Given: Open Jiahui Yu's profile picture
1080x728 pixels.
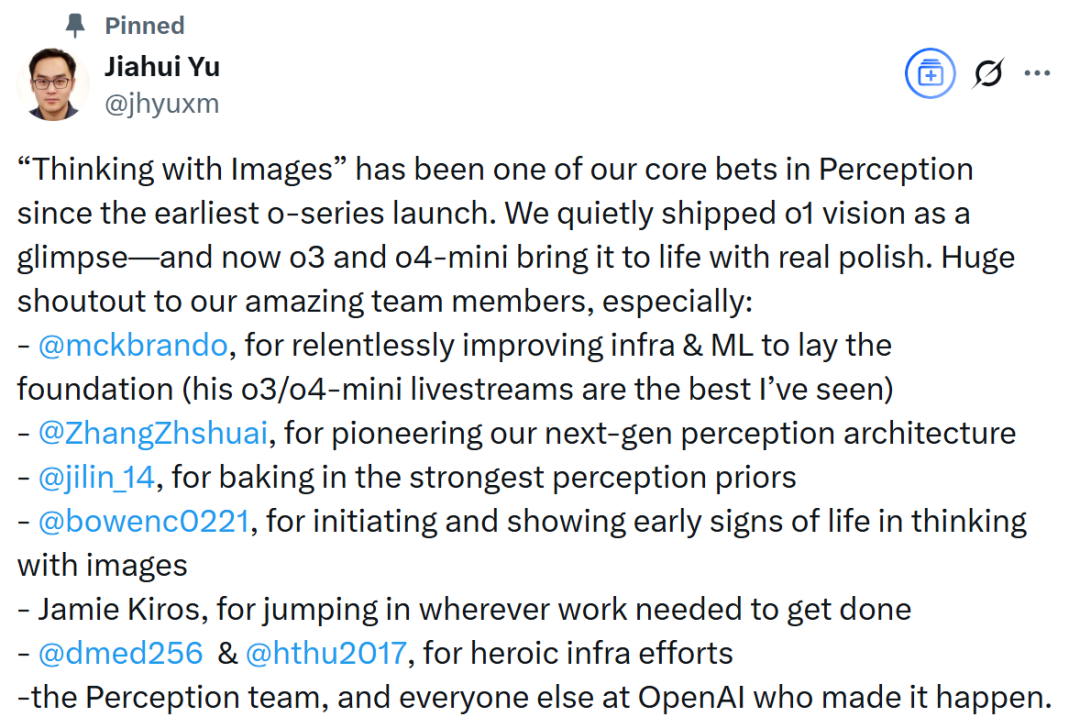Looking at the screenshot, I should (53, 84).
